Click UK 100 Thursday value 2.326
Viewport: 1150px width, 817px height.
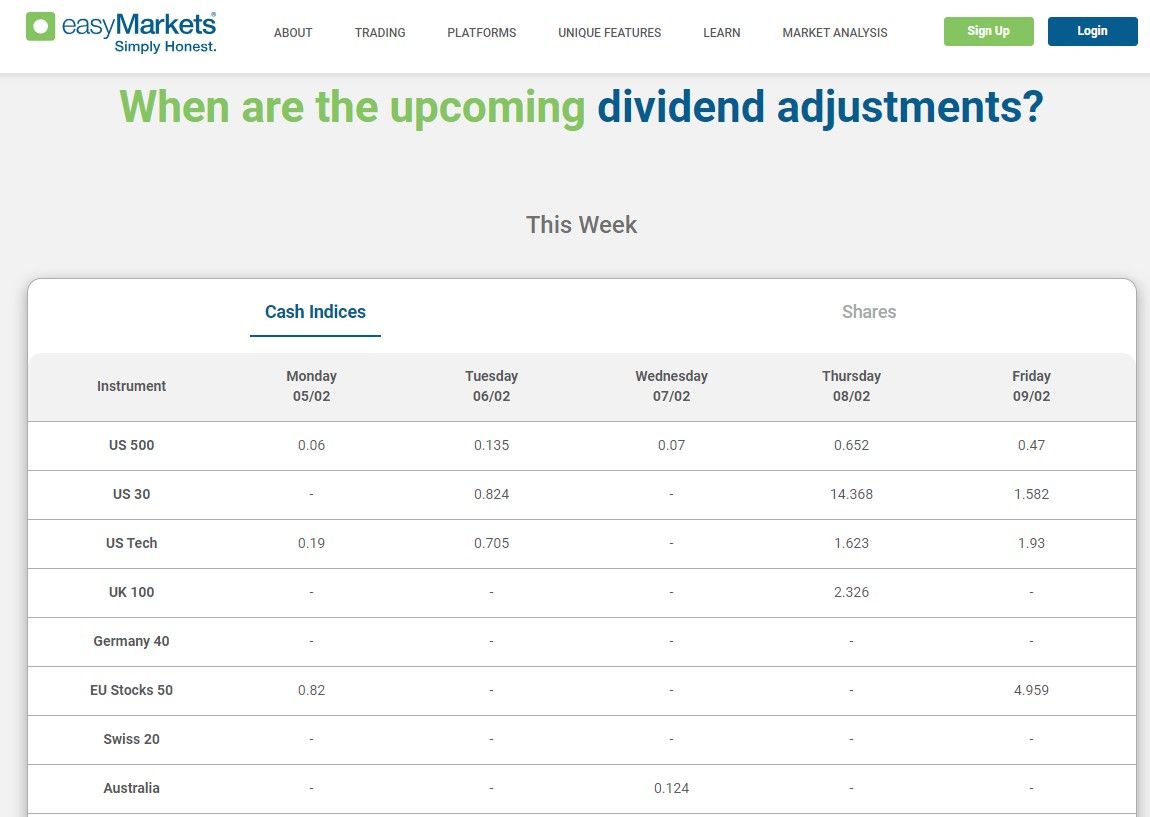pyautogui.click(x=851, y=593)
